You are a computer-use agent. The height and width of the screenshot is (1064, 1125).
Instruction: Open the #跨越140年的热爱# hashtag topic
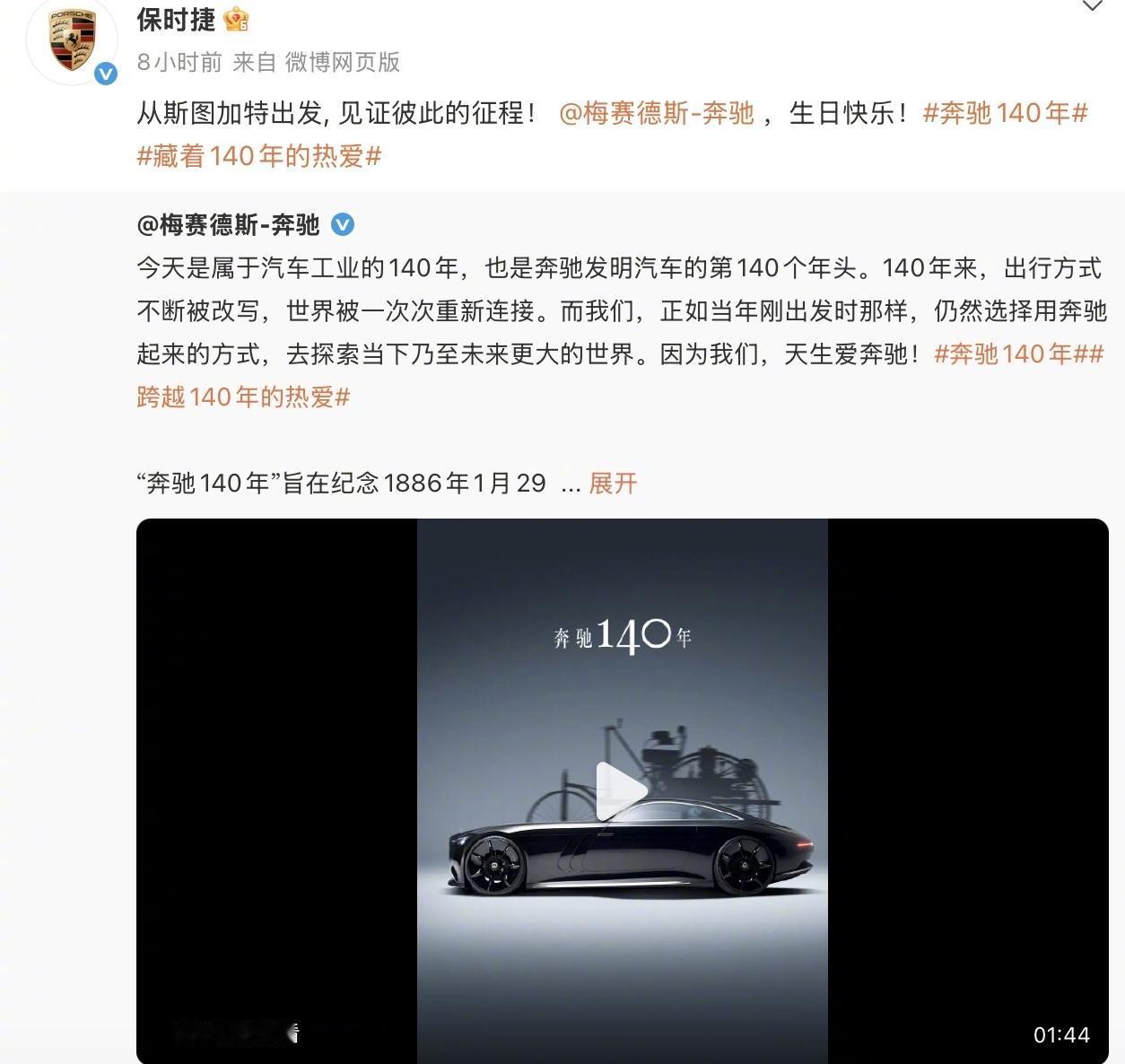click(243, 397)
